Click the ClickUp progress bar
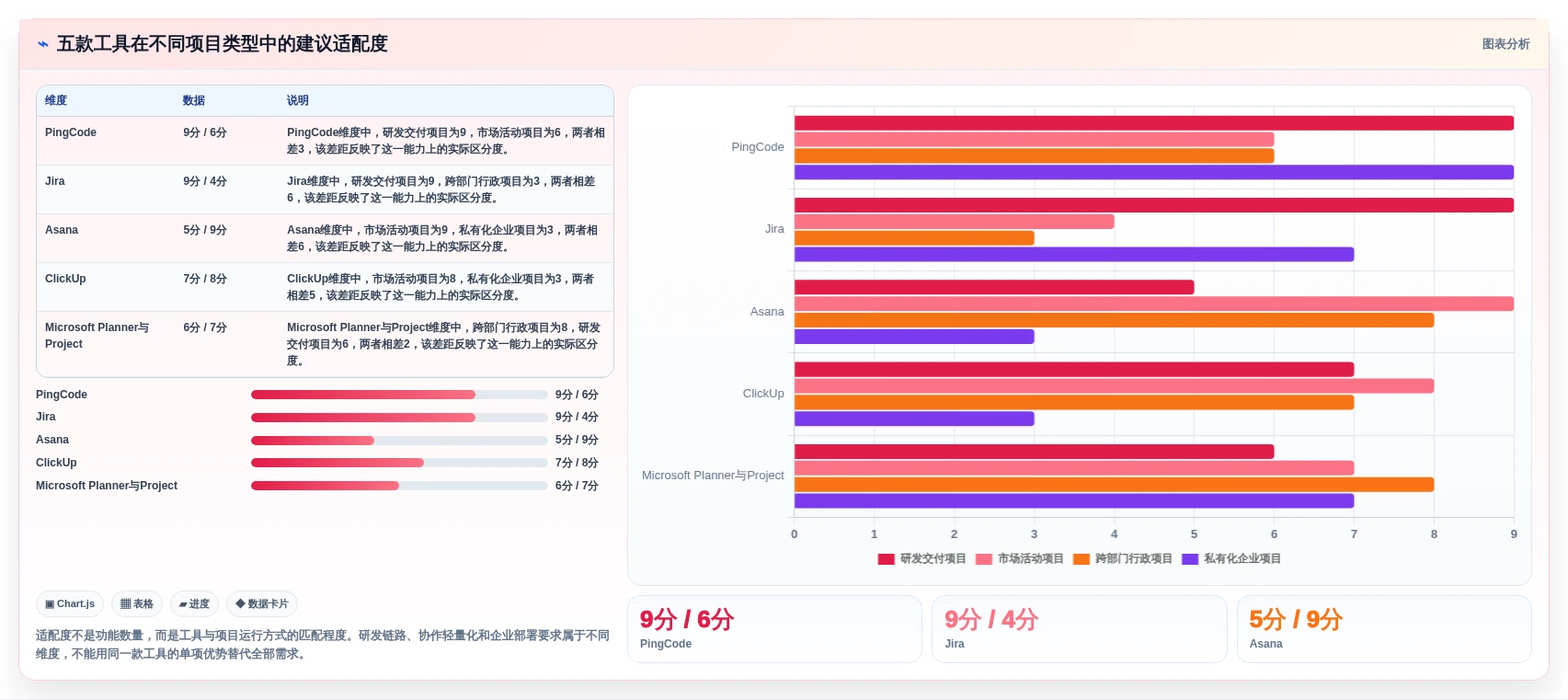 coord(399,463)
